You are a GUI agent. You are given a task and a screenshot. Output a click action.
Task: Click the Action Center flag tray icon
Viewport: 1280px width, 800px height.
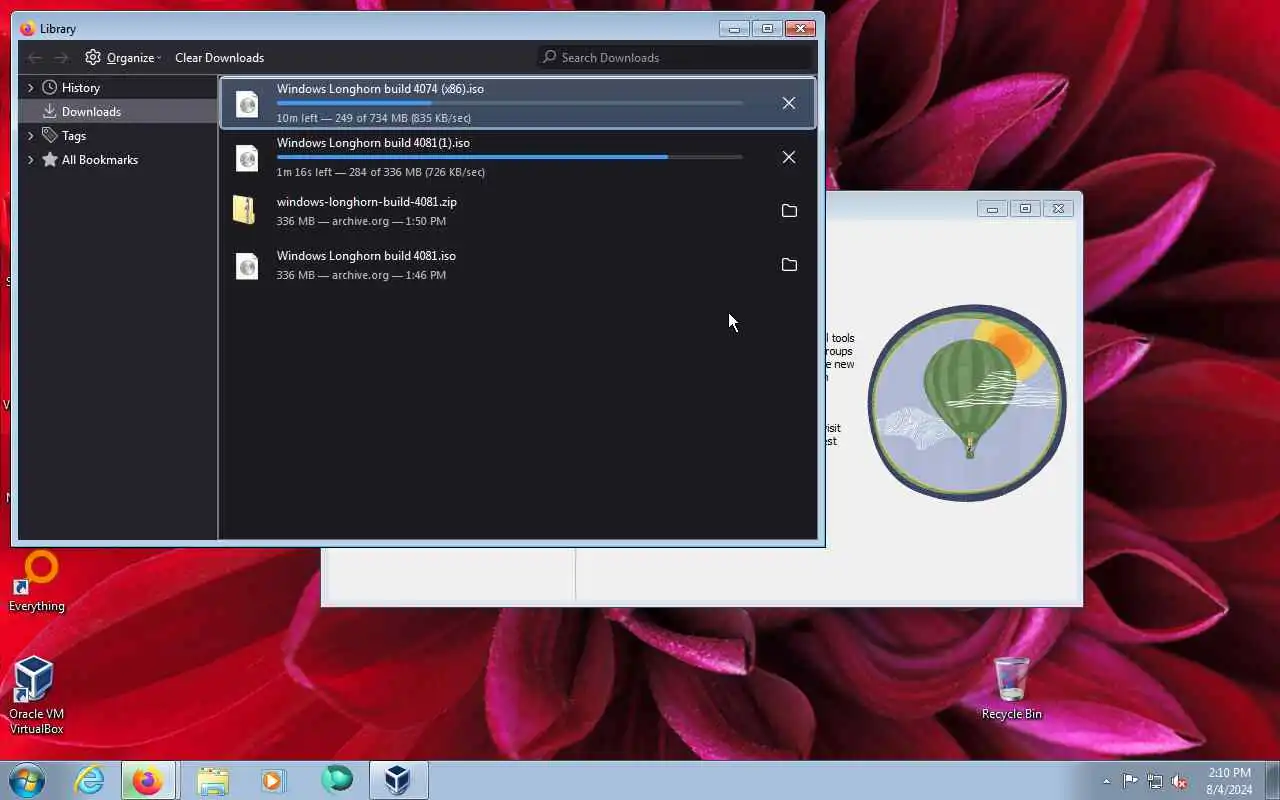pos(1130,781)
